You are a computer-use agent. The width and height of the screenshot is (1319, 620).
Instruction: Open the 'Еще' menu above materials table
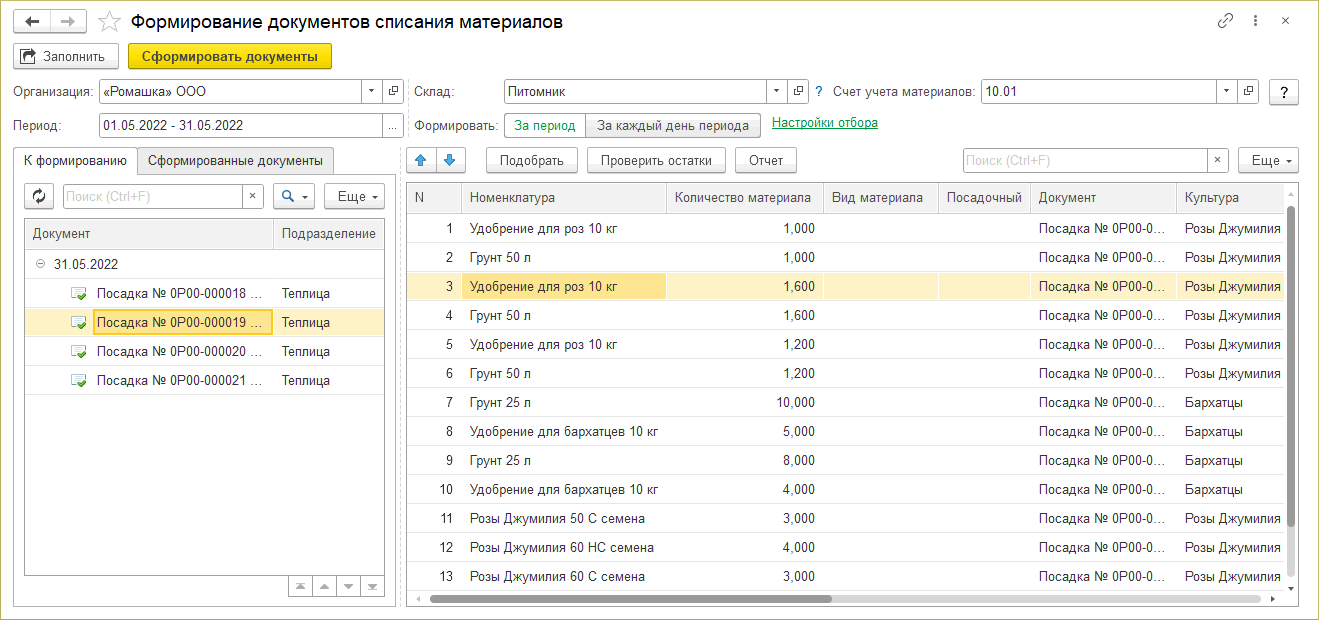[1267, 160]
